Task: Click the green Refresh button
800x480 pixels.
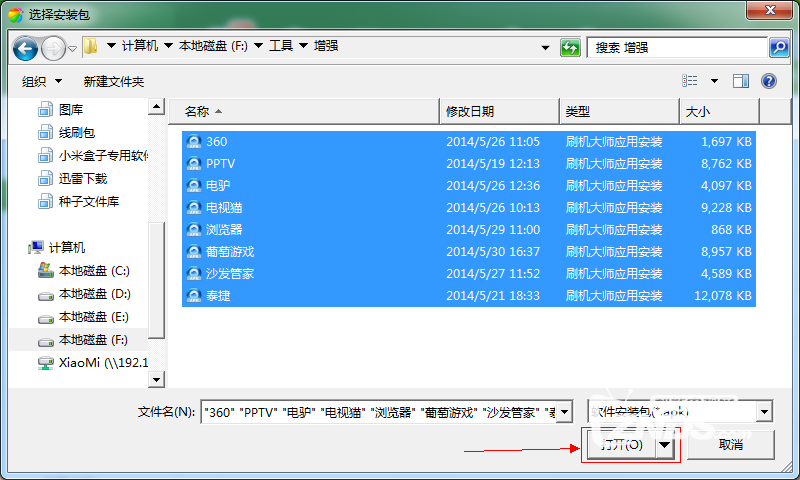Action: [570, 48]
